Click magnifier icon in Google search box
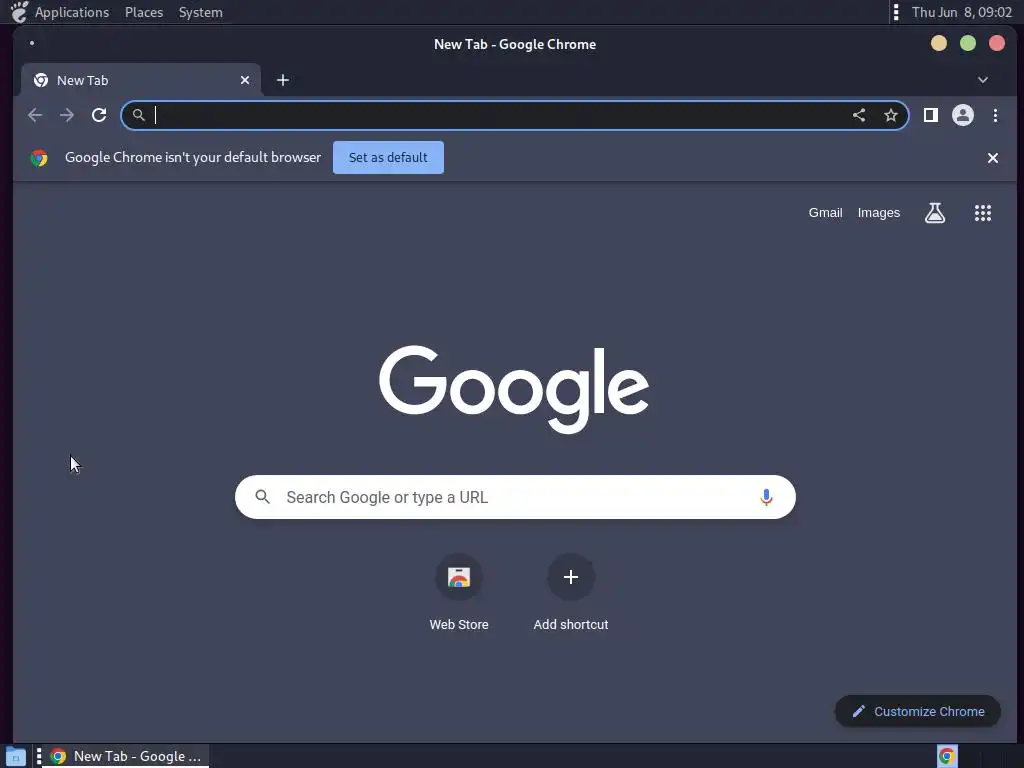This screenshot has width=1024, height=768. pyautogui.click(x=263, y=497)
